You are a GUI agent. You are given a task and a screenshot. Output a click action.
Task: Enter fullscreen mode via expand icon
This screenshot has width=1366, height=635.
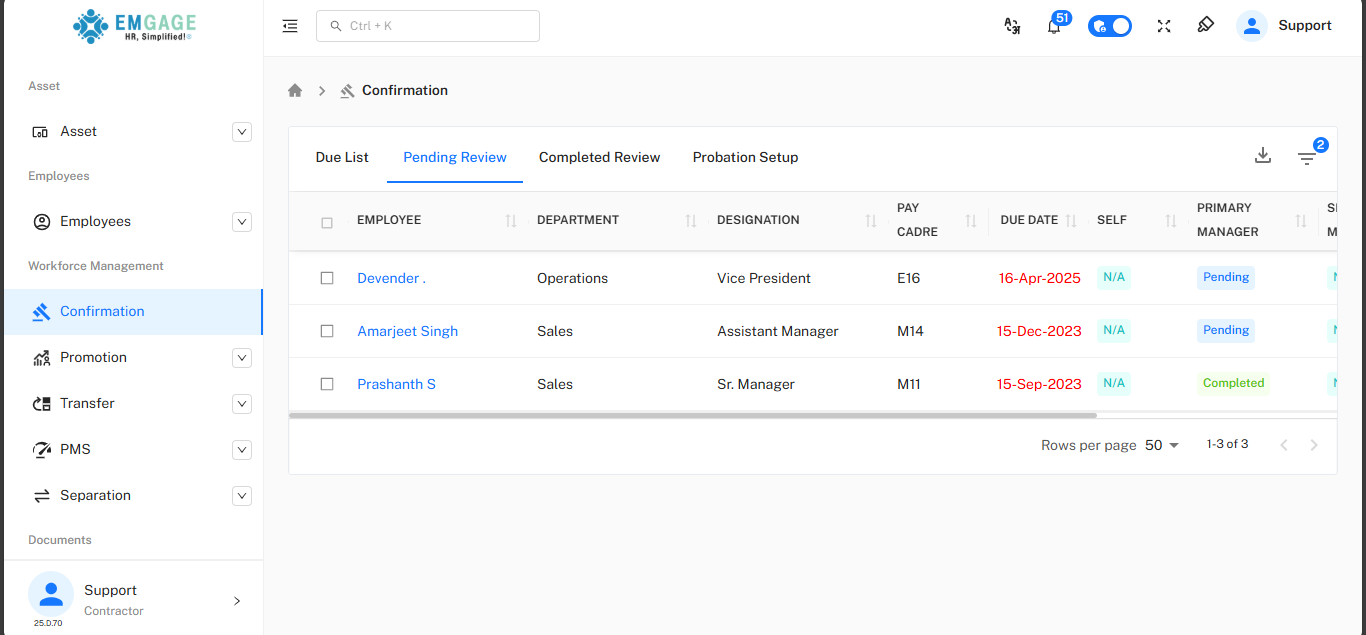(1163, 25)
